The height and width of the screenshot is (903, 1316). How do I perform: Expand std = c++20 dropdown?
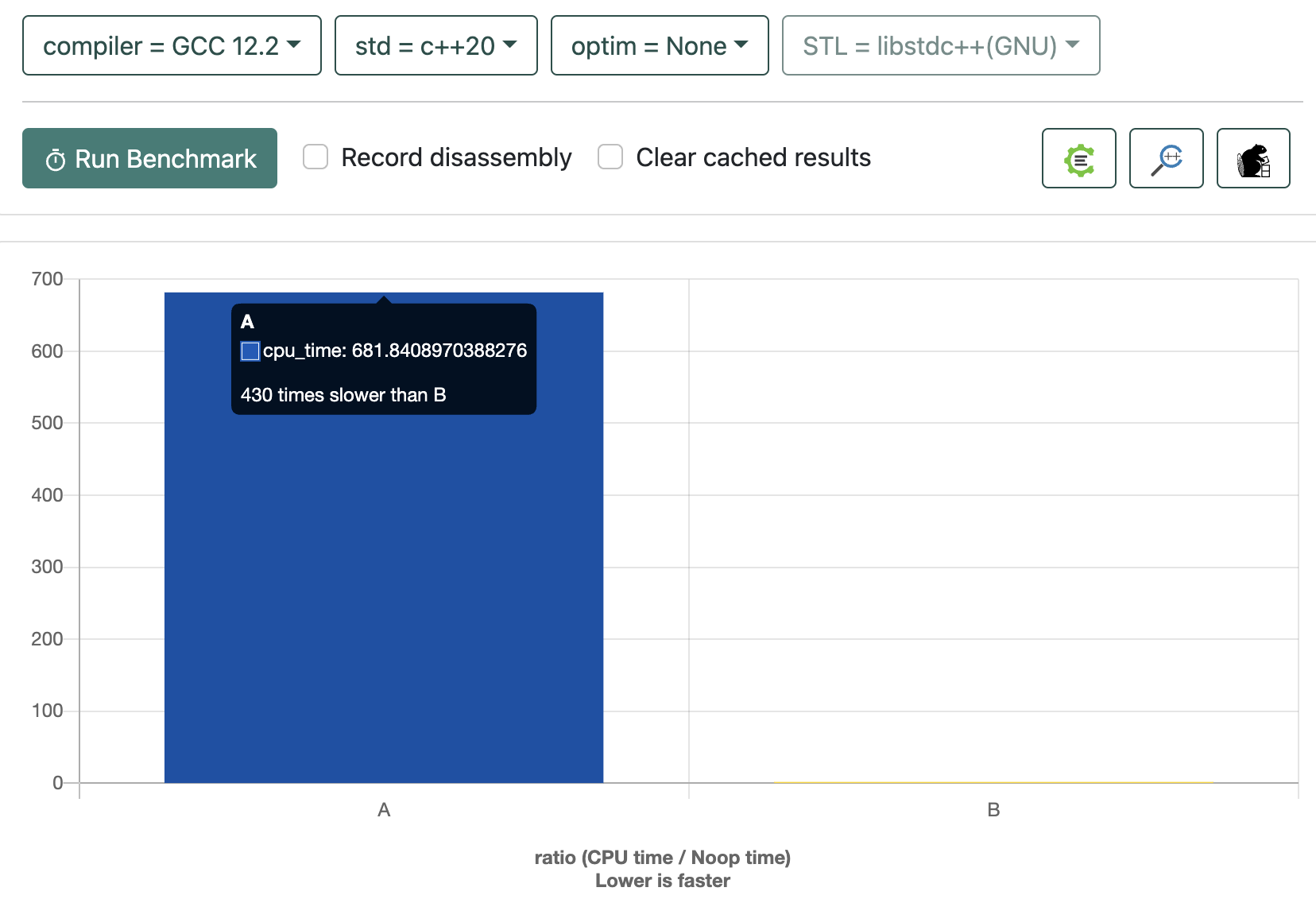[x=435, y=45]
